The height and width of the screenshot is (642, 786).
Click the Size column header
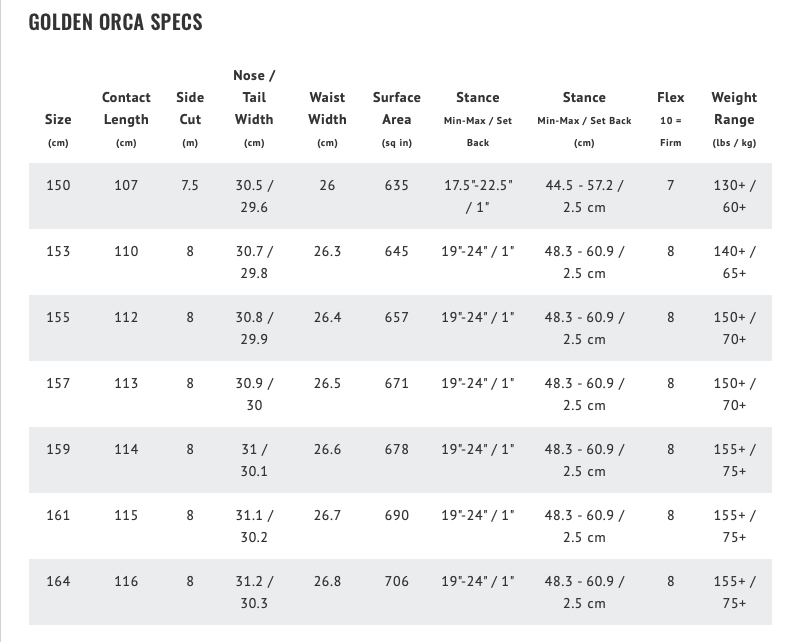[58, 120]
